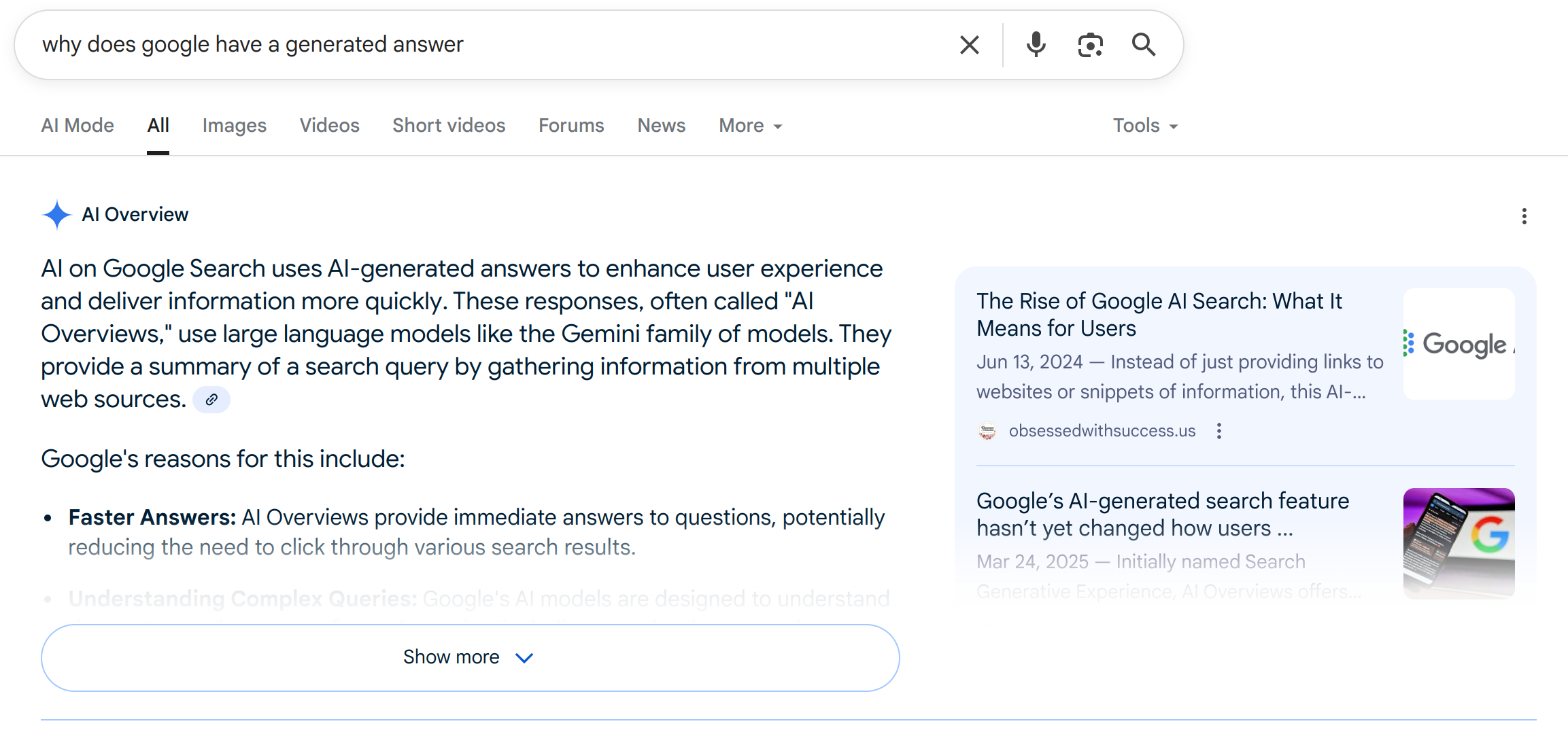
Task: Open the three-dot menu beside obsessedwithsuccess.us
Action: [1218, 431]
